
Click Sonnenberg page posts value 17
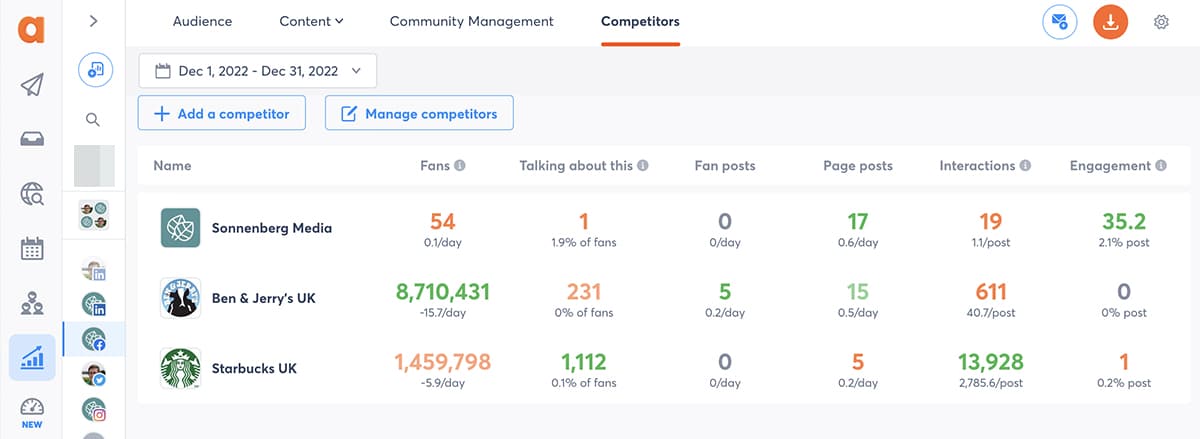tap(858, 222)
